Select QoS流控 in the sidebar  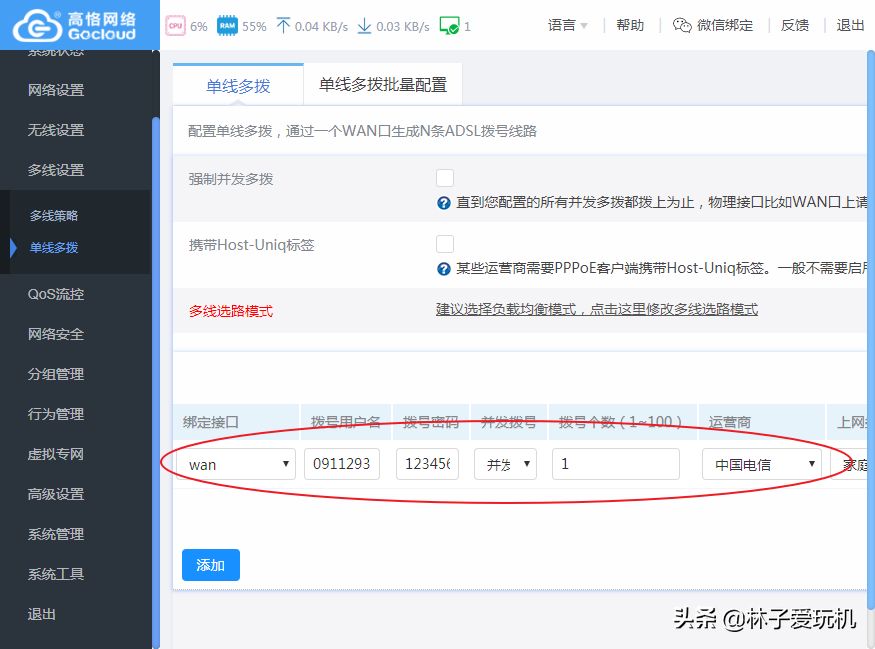point(56,294)
